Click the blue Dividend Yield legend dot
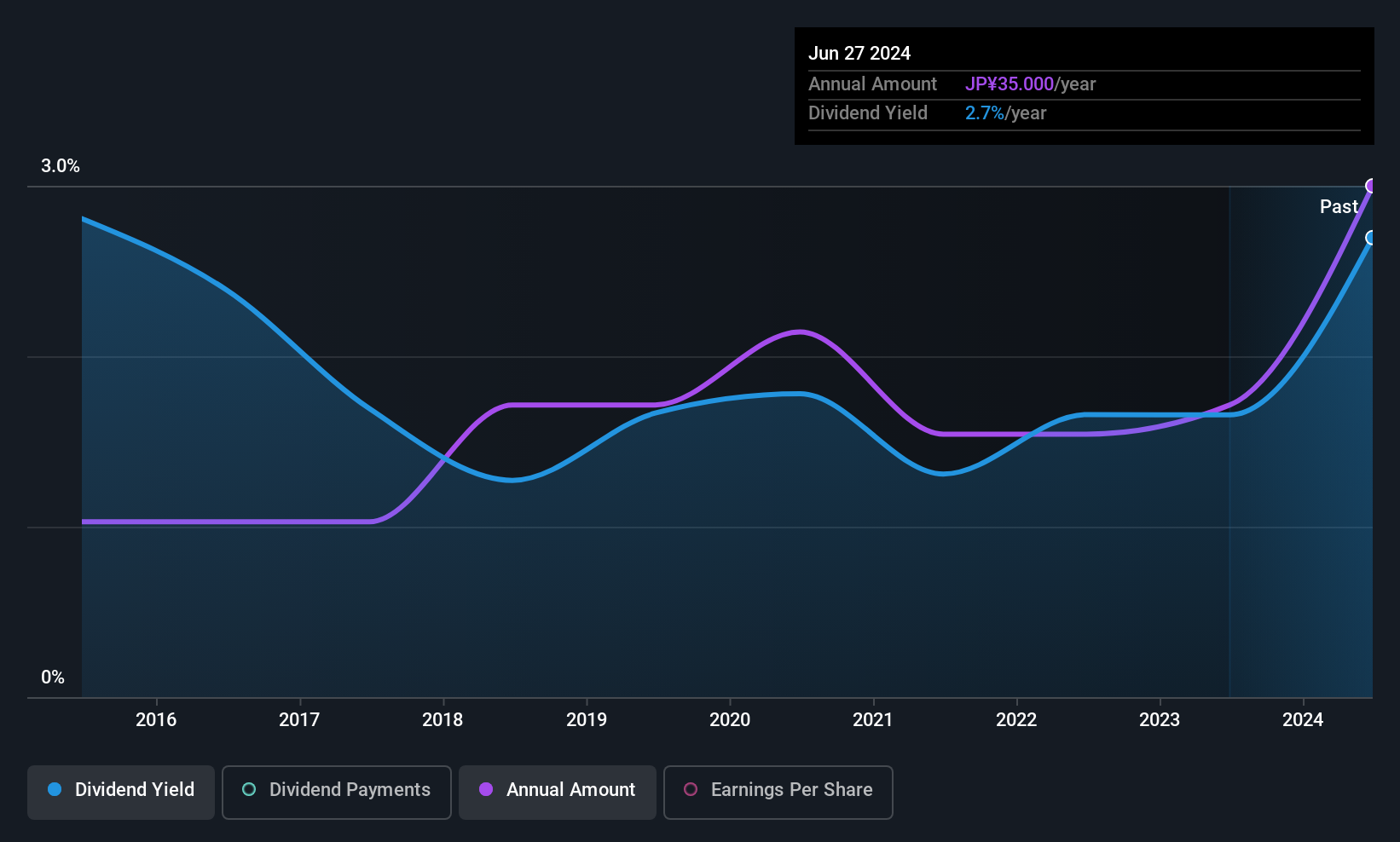The image size is (1400, 842). tap(55, 789)
